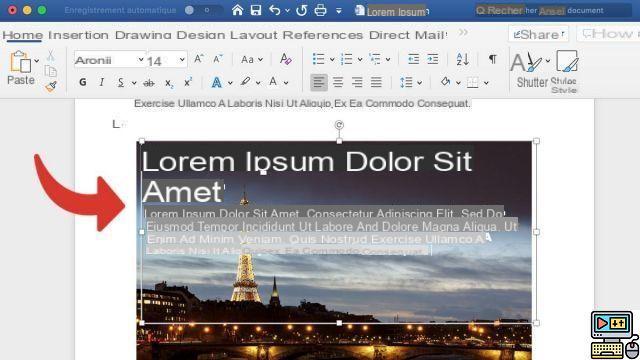Decrease paragraph indent
This screenshot has width=640, height=360.
coord(413,60)
